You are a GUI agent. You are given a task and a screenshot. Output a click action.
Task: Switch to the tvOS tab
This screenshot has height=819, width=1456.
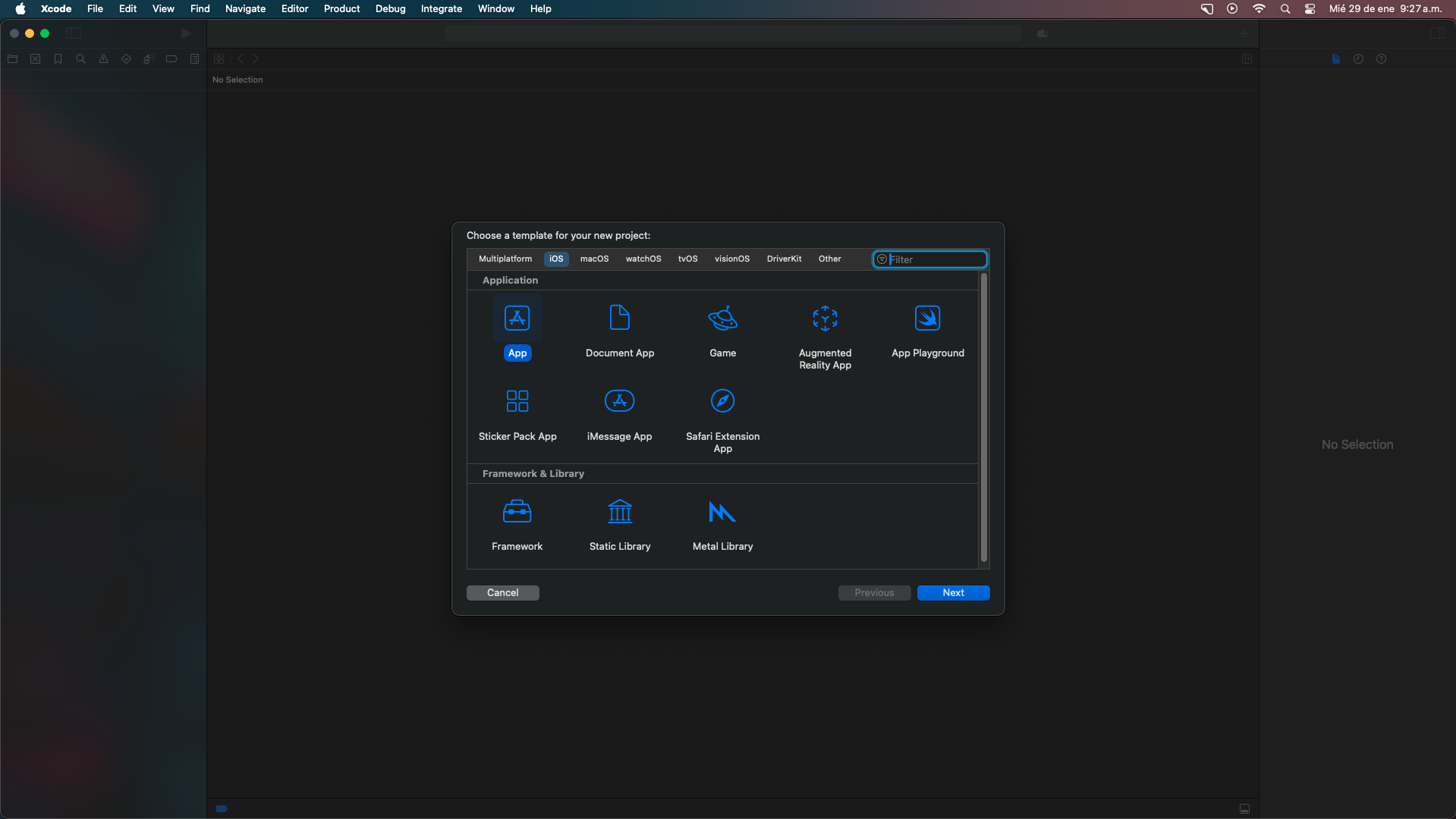pyautogui.click(x=687, y=259)
